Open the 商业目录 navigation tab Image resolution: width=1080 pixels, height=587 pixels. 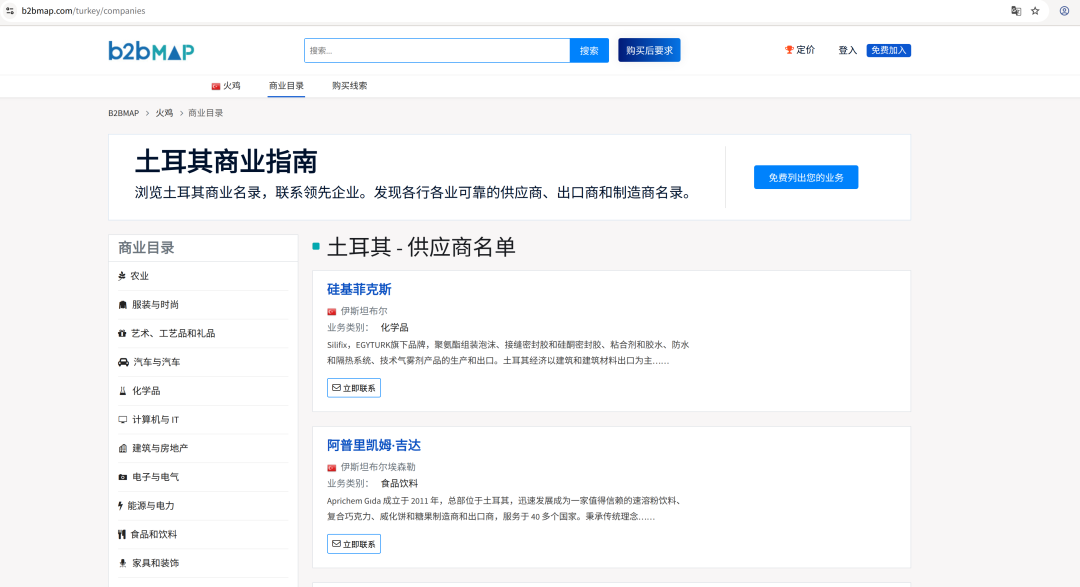286,86
